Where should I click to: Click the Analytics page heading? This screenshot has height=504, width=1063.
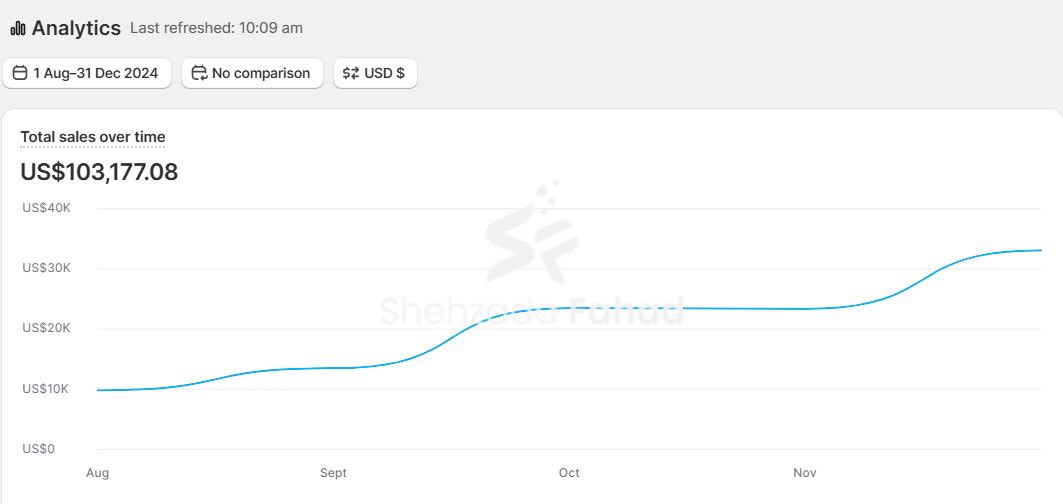click(76, 28)
